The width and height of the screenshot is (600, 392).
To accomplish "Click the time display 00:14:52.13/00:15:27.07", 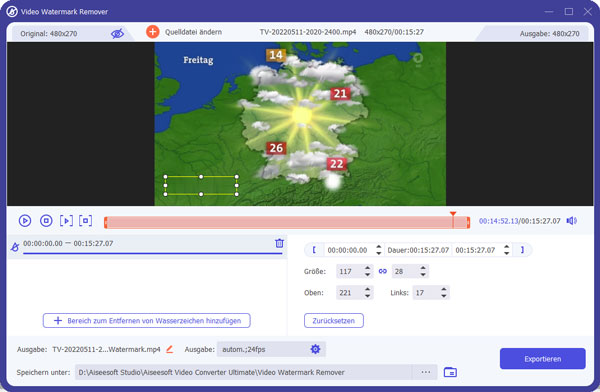I will [520, 221].
